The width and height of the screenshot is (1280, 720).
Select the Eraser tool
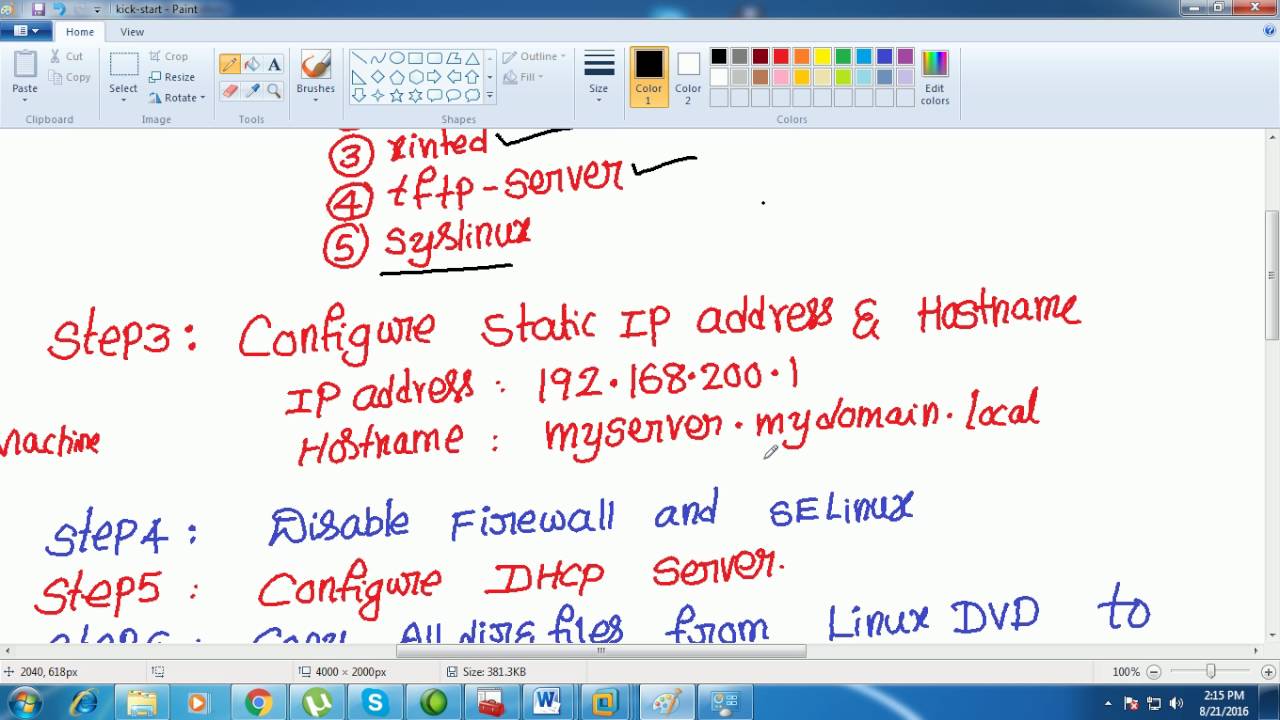point(230,91)
